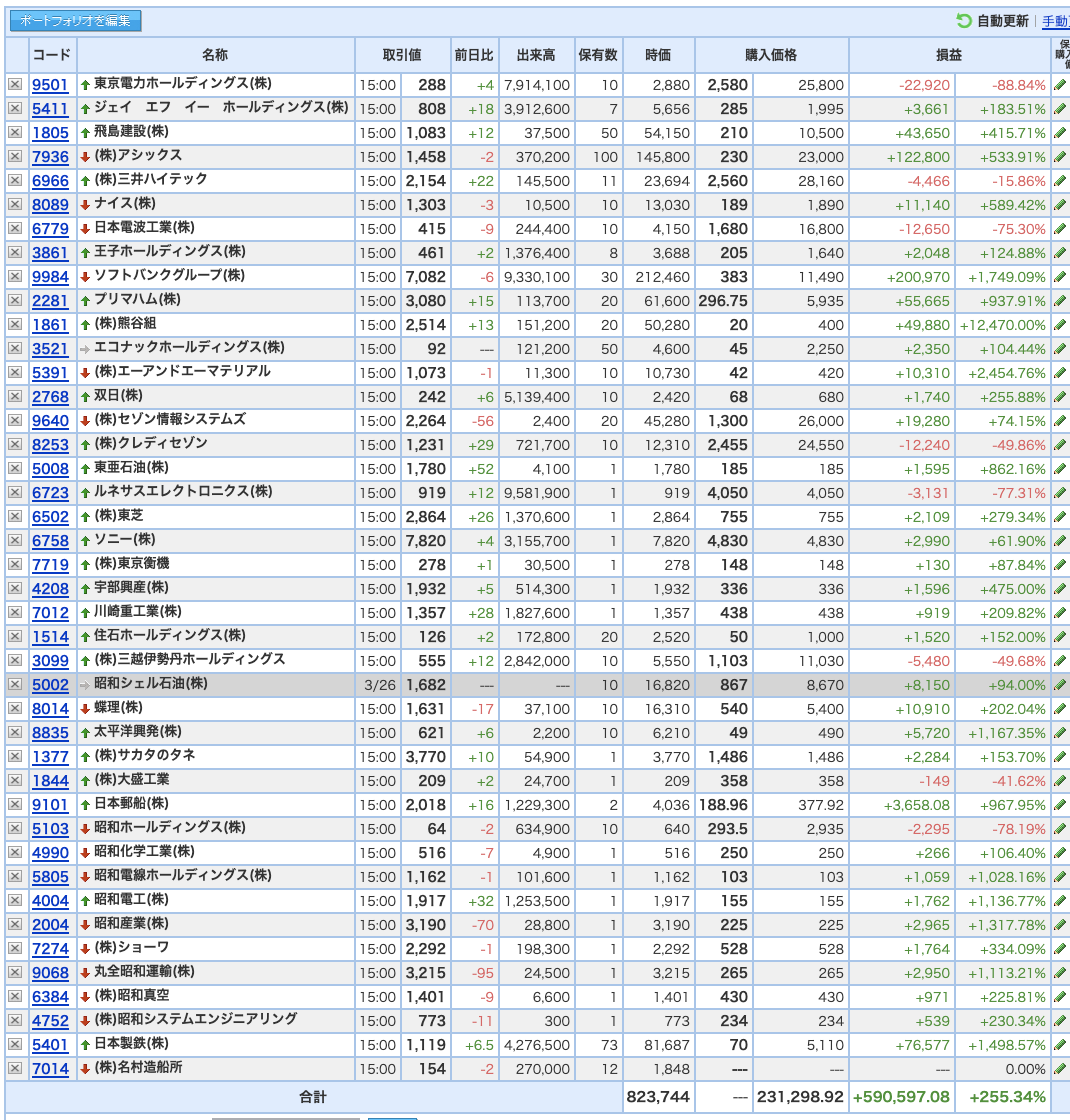Click 太平洋興発 gain +1,167.35%
The height and width of the screenshot is (1120, 1070).
pos(1007,733)
